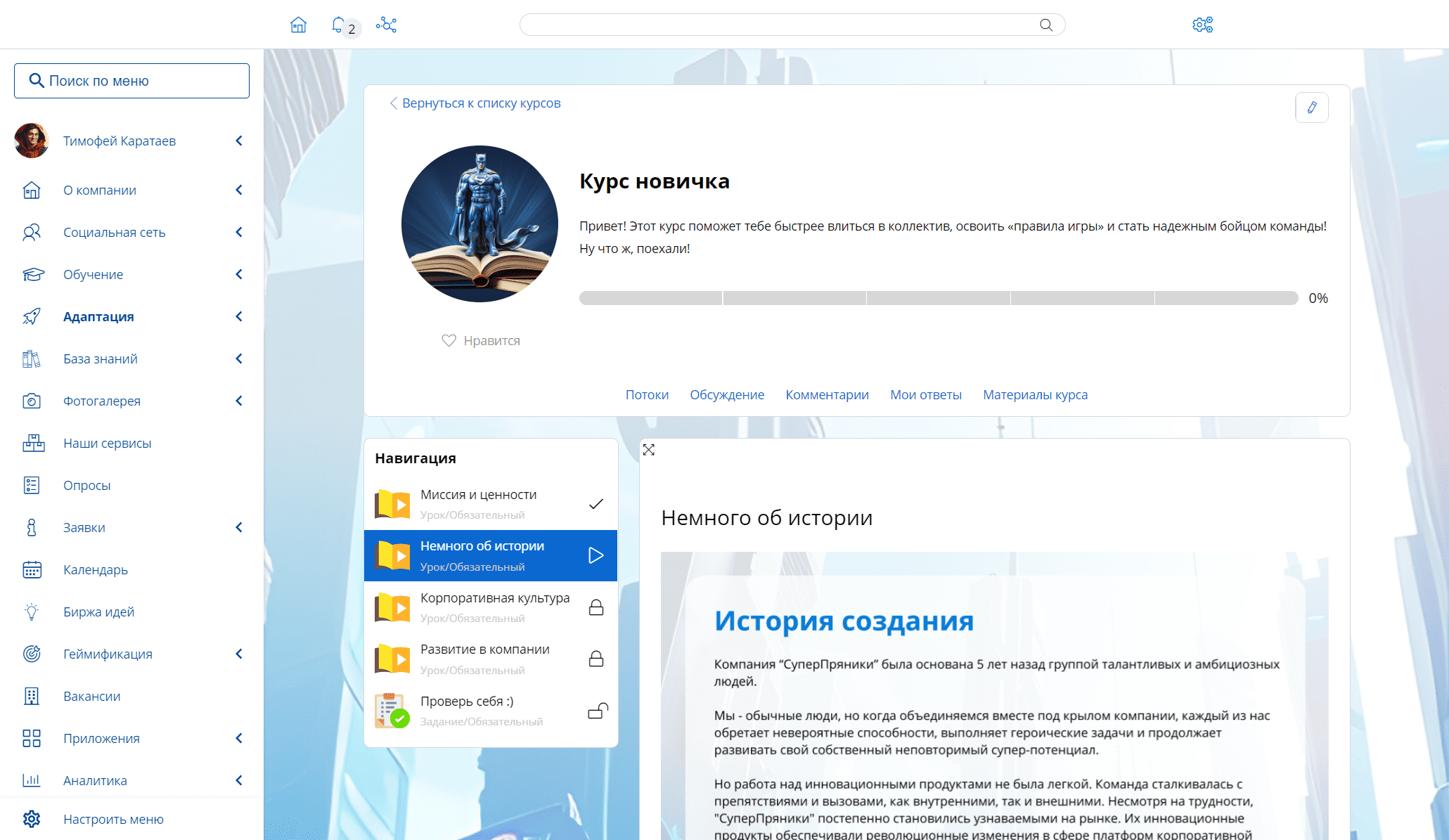Open the settings gears icon
Viewport: 1449px width, 840px height.
pos(1202,25)
